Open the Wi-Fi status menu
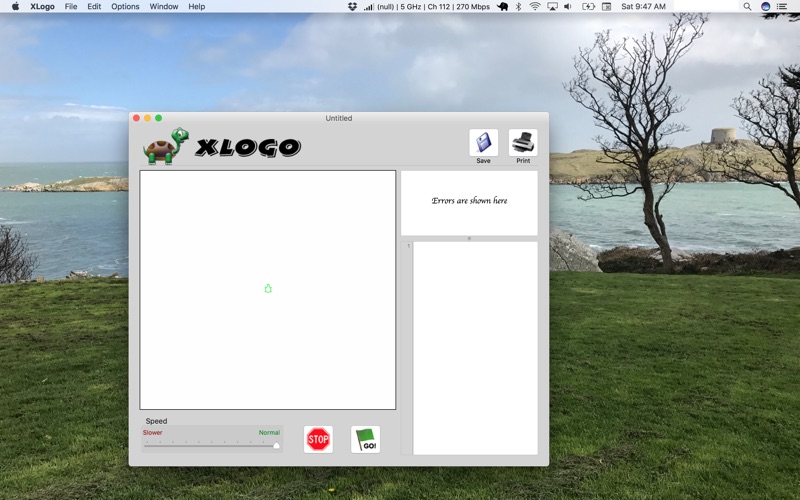Viewport: 800px width, 500px height. (535, 7)
